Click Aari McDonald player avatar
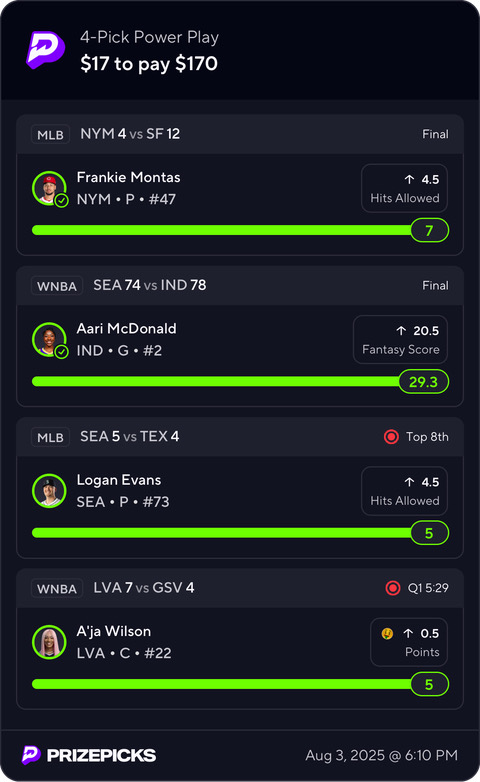The image size is (480, 782). click(49, 340)
